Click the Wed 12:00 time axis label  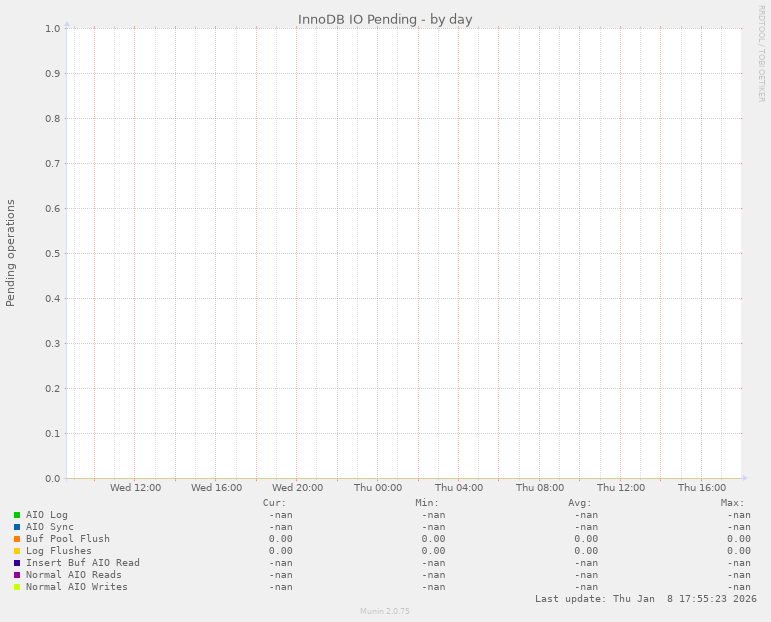click(135, 488)
